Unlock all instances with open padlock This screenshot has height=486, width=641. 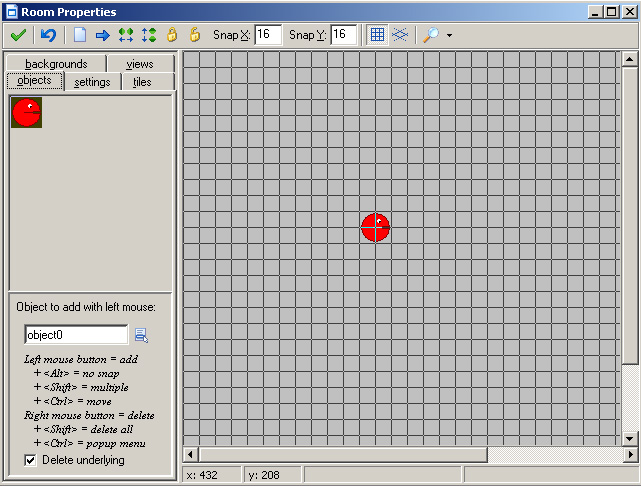(x=195, y=35)
